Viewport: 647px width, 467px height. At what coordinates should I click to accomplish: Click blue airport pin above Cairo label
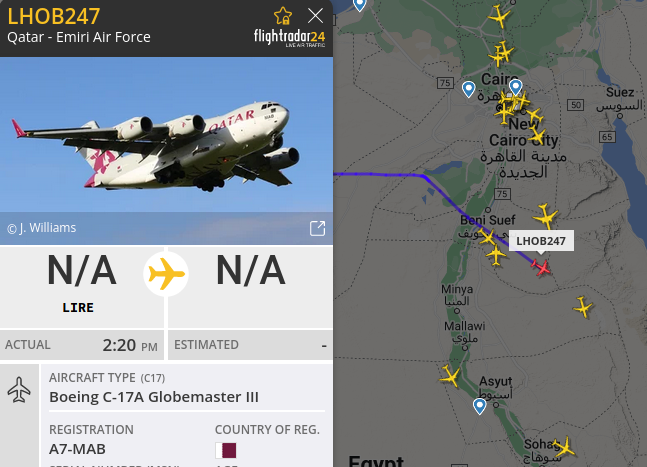[x=515, y=87]
